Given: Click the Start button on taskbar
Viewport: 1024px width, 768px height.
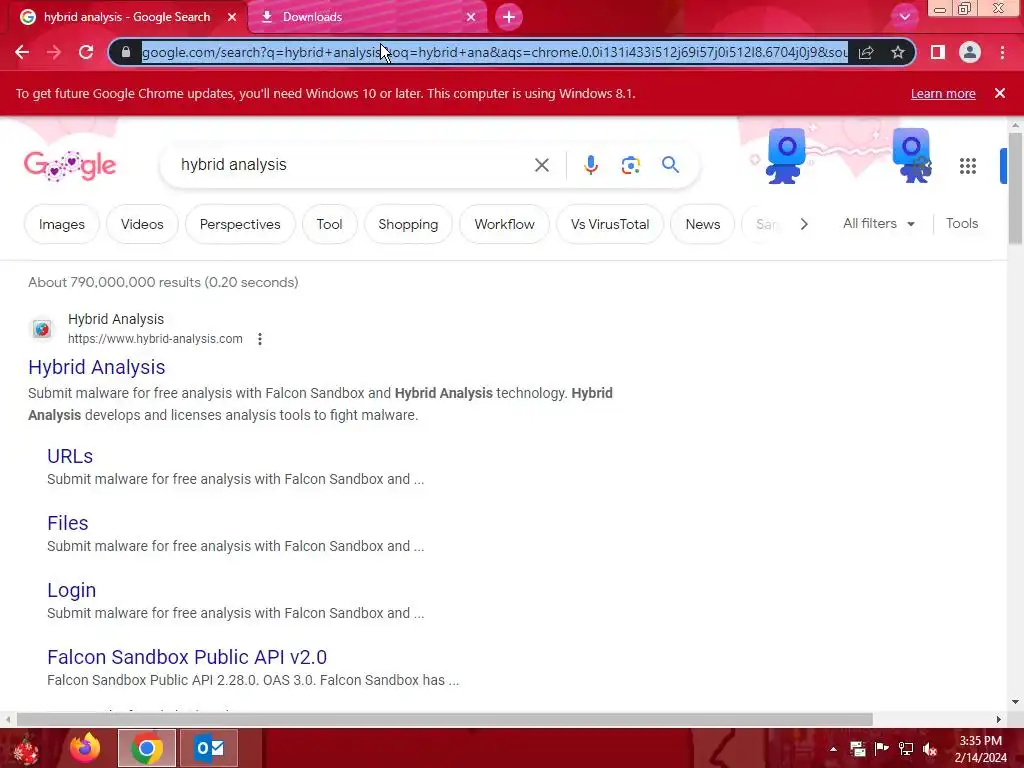Looking at the screenshot, I should pos(26,748).
